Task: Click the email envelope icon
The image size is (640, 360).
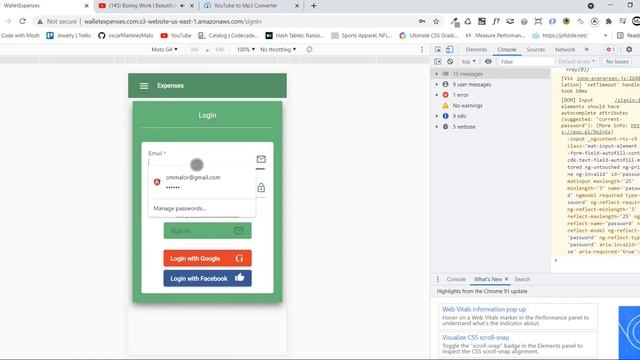Action: point(261,159)
